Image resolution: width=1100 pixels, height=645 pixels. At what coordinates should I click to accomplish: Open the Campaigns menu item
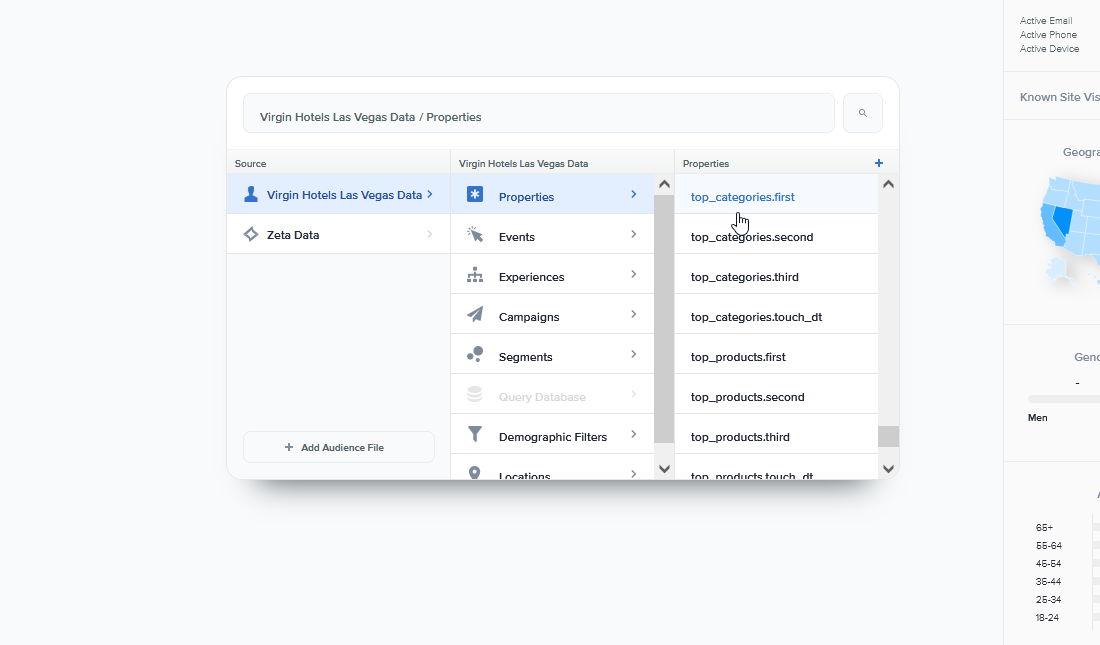pos(529,317)
